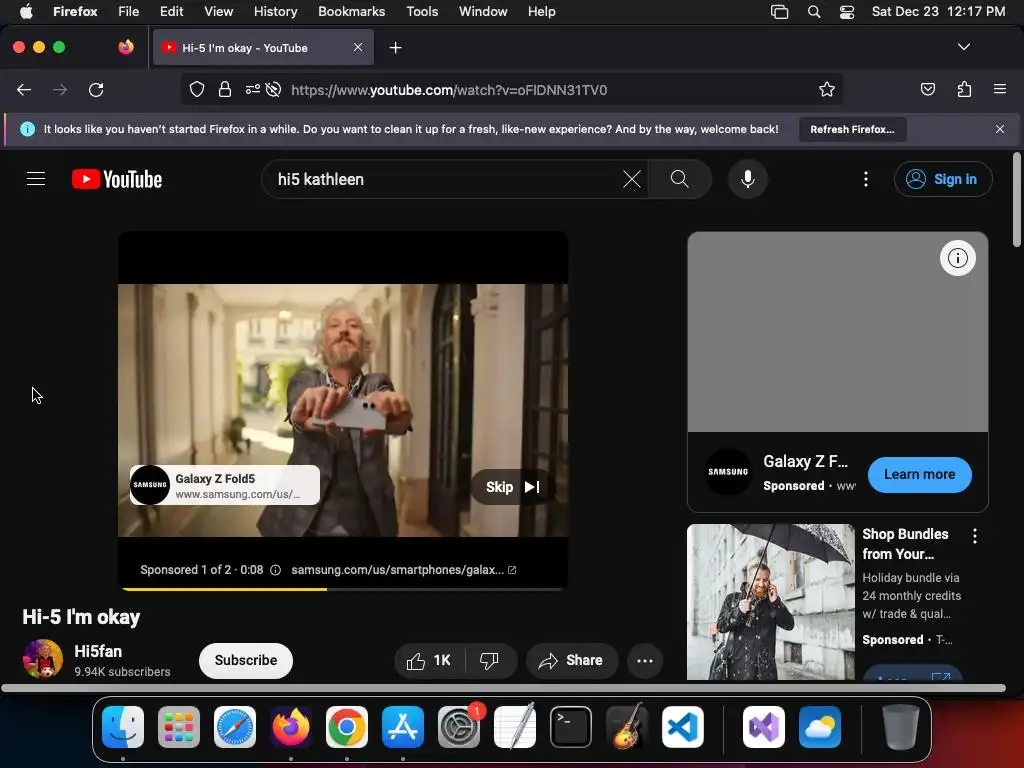Open Terminal from the Dock

click(x=571, y=727)
